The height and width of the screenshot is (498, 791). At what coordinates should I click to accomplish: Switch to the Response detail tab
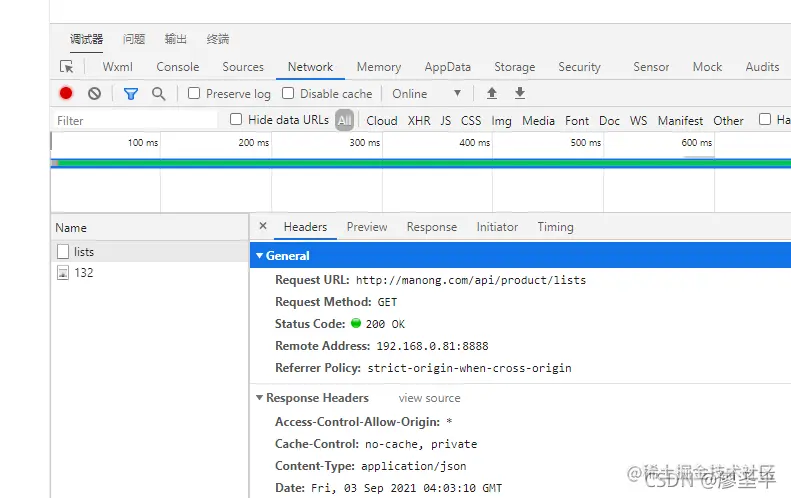click(432, 227)
